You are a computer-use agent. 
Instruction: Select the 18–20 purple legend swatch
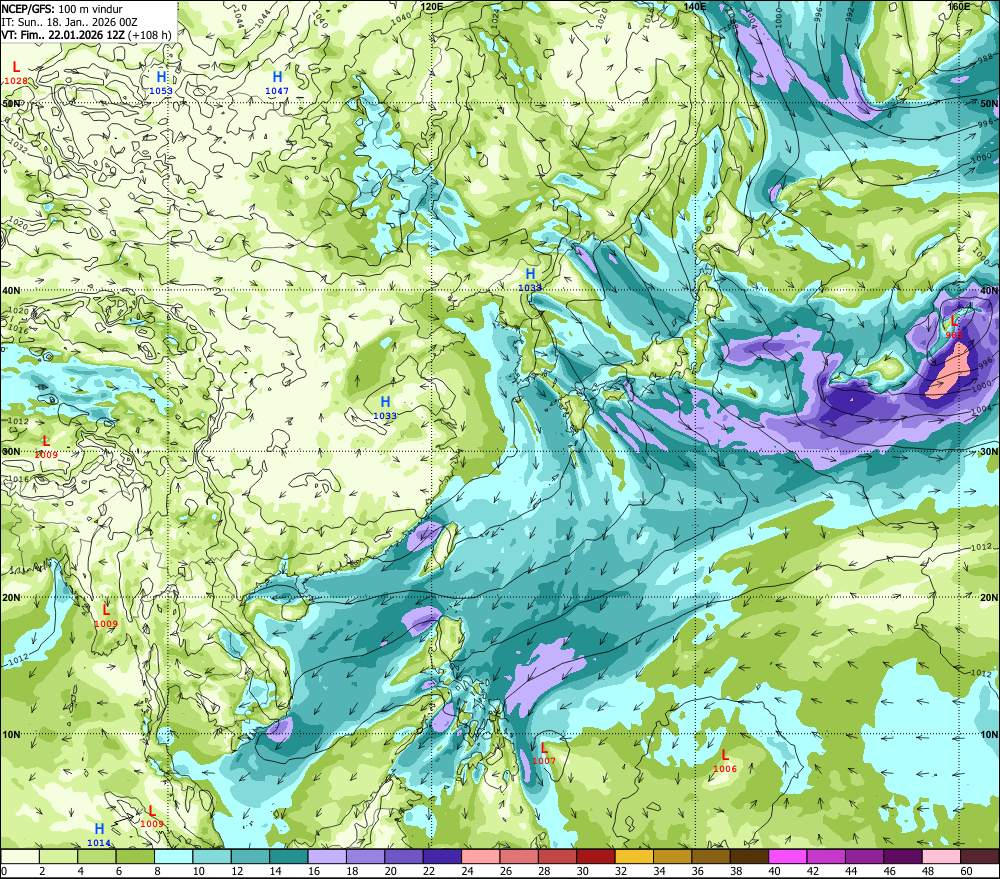click(365, 857)
